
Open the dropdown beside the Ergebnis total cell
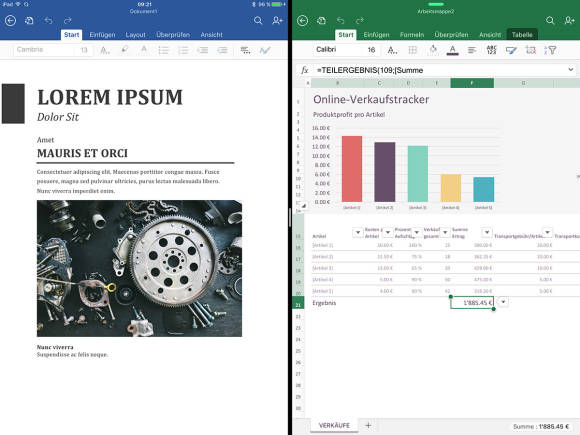[503, 302]
